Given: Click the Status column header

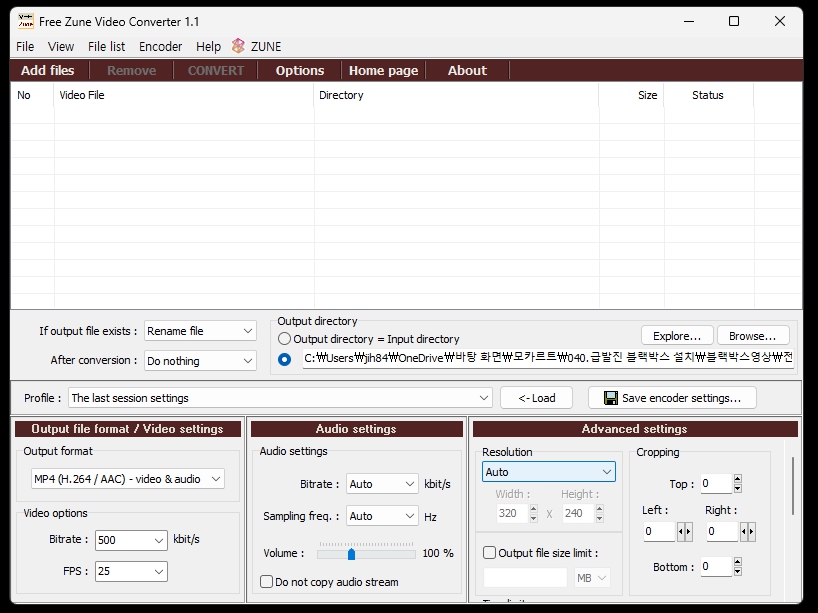Looking at the screenshot, I should point(708,95).
